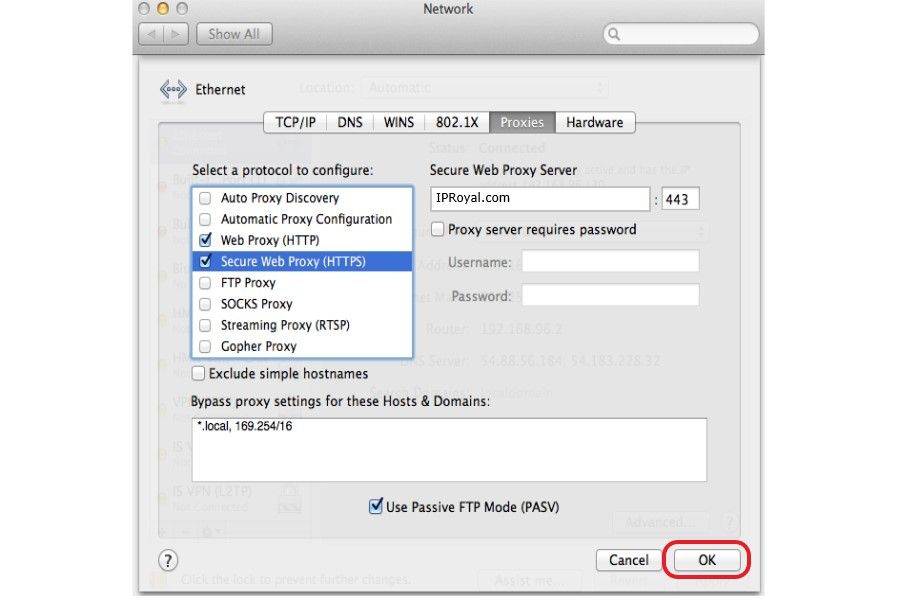The image size is (900, 600).
Task: Check Proxy server requires password
Action: [437, 230]
